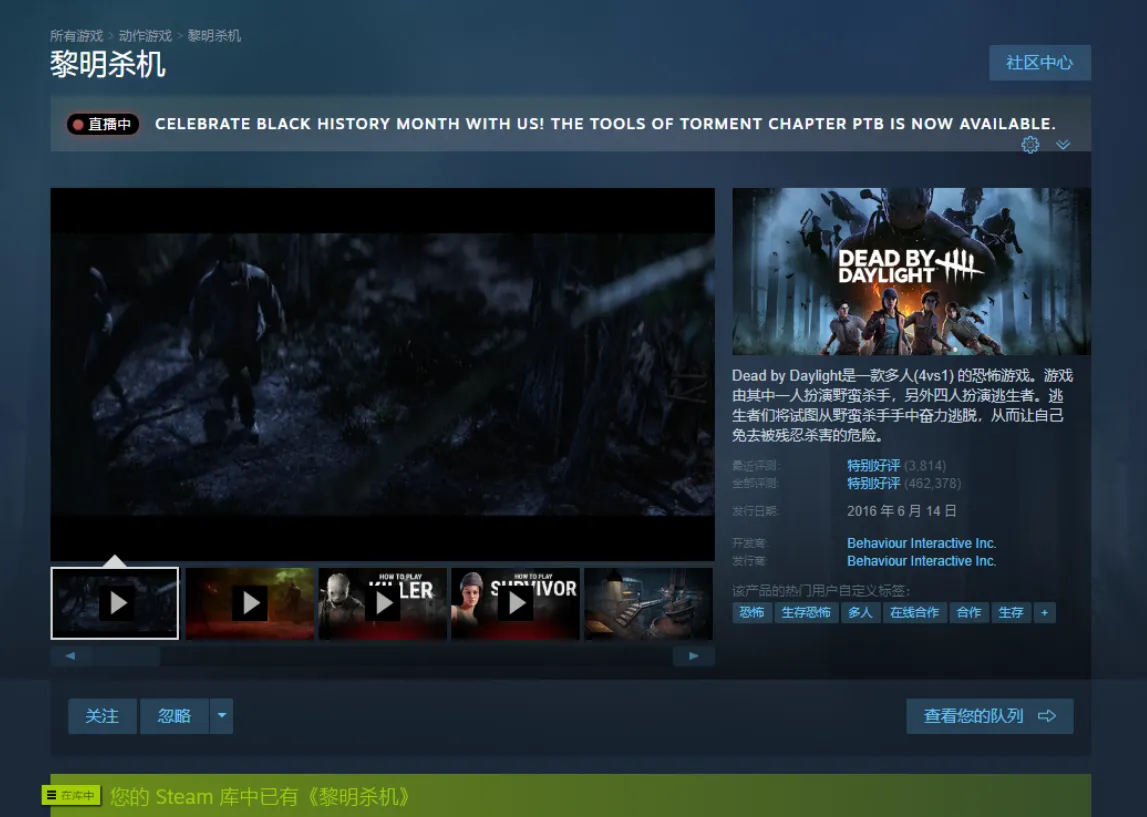Click the plus icon to add tags
Viewport: 1147px width, 817px height.
1045,613
